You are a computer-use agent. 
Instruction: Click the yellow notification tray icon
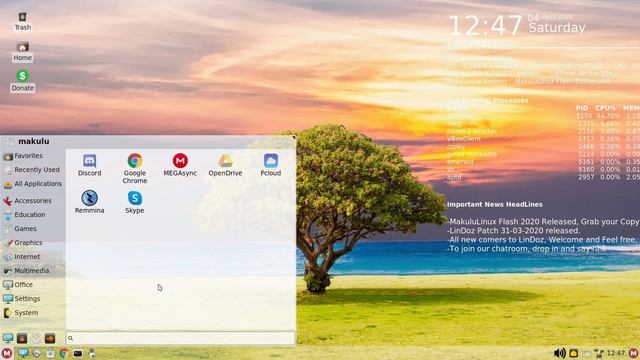coord(573,353)
